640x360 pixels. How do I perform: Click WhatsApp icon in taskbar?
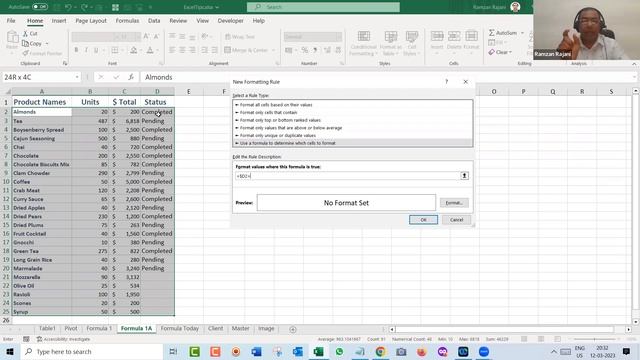coord(339,351)
